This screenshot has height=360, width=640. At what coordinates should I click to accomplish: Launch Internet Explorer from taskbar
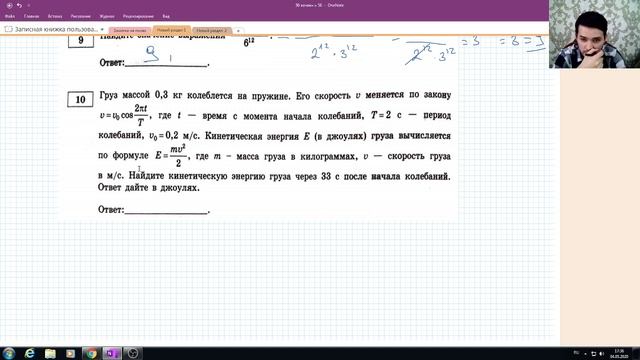point(29,353)
